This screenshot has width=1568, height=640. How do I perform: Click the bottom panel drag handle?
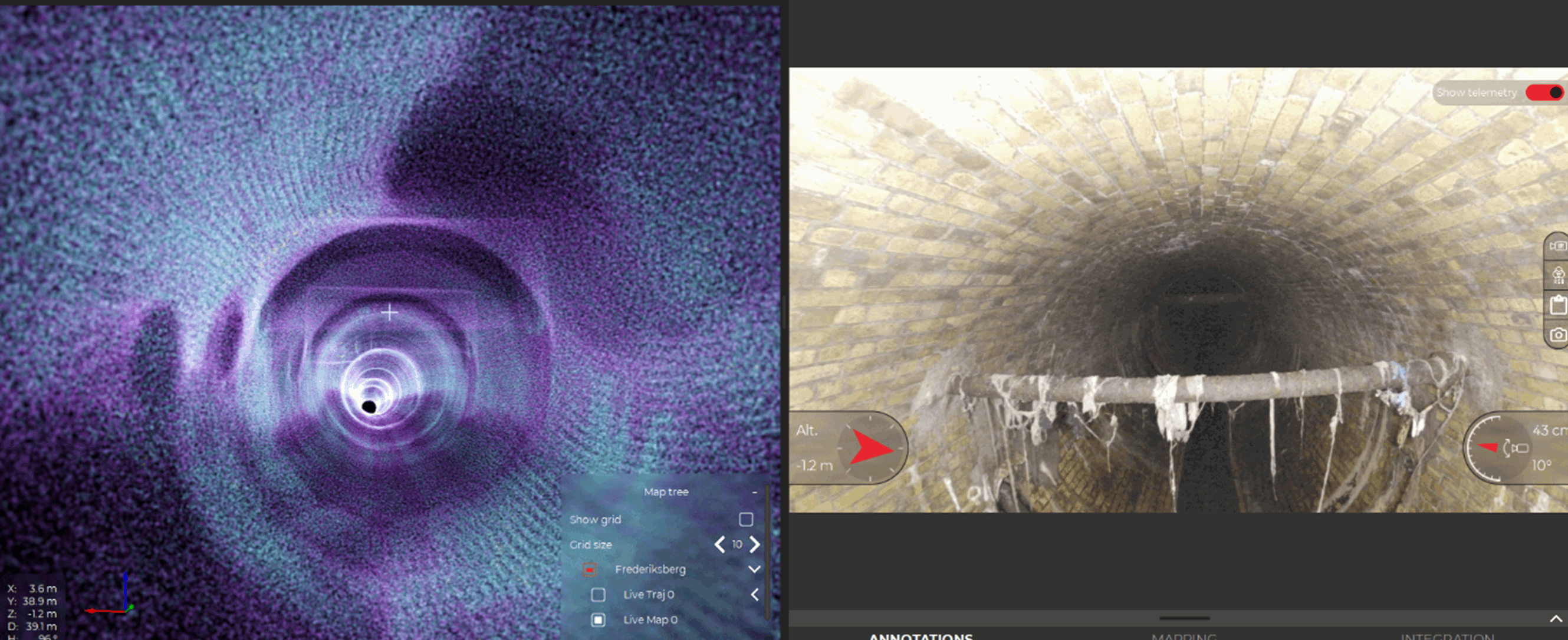[x=1184, y=618]
